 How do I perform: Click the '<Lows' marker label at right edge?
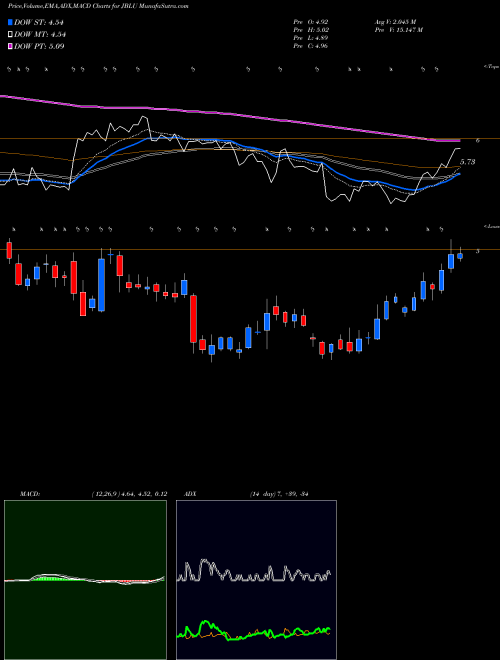click(492, 226)
